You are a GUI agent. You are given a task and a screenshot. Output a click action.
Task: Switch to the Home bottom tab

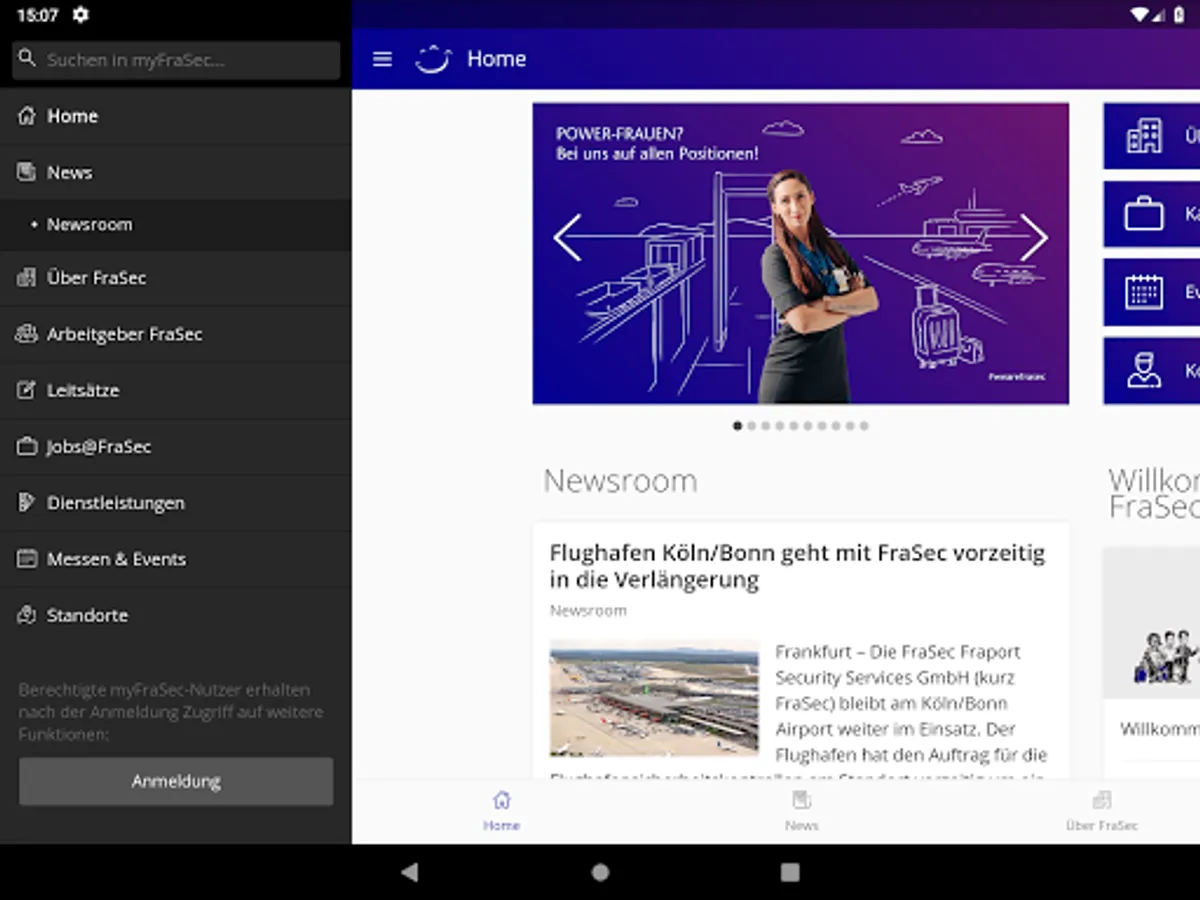pyautogui.click(x=501, y=811)
